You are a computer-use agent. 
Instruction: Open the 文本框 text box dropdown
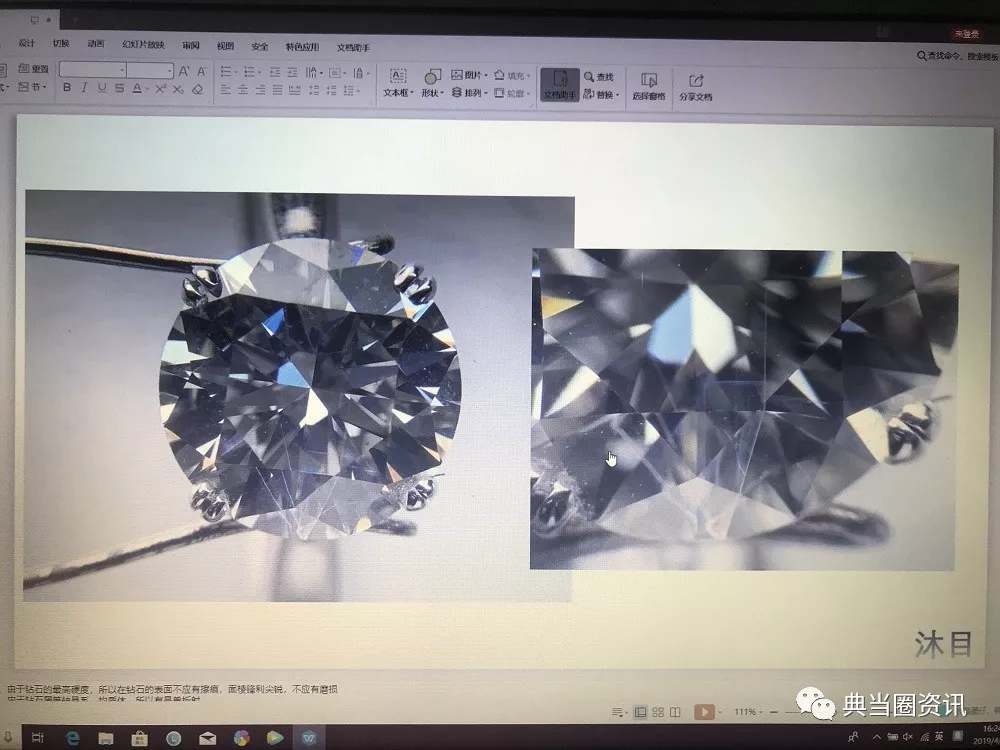pyautogui.click(x=399, y=84)
